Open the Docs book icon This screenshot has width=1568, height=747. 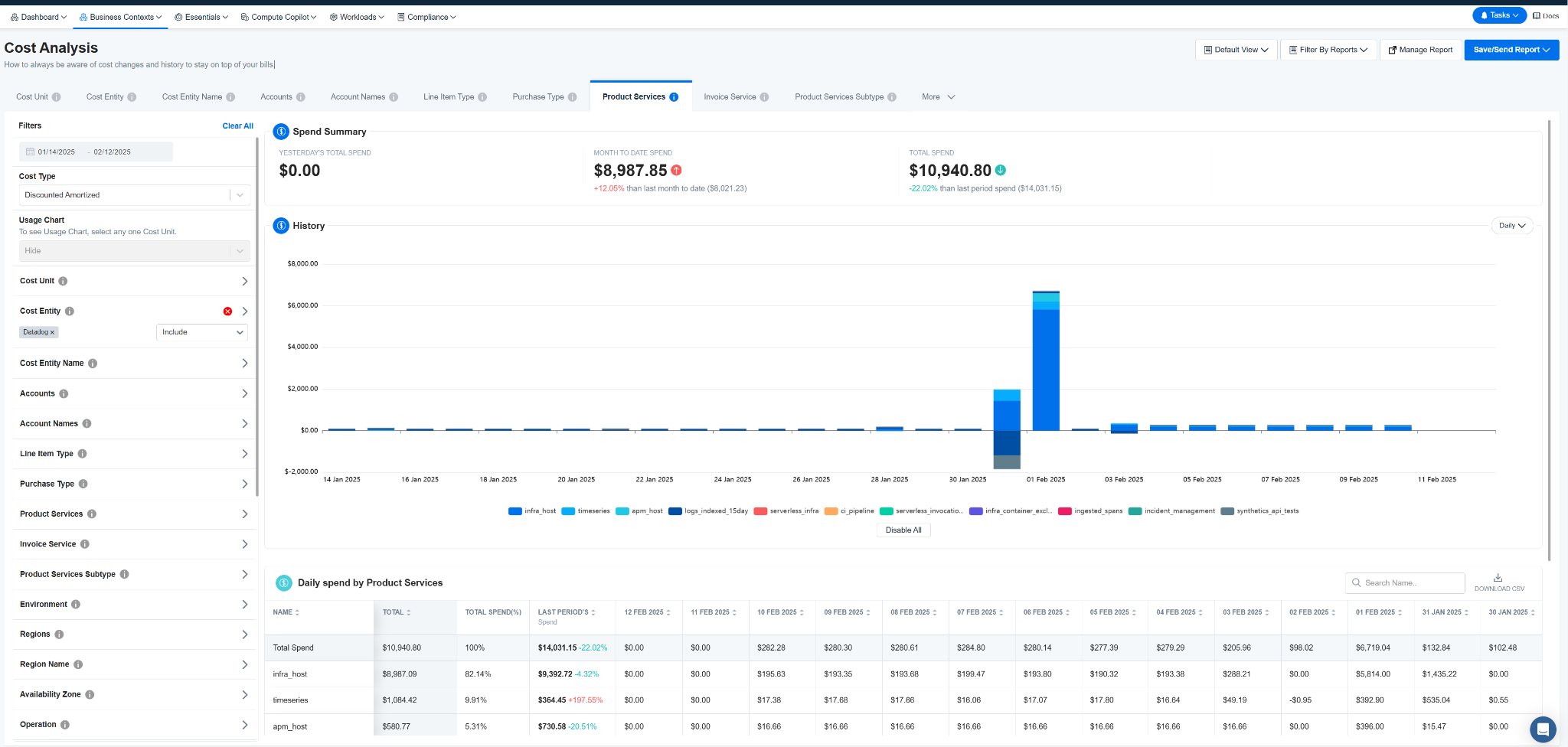pyautogui.click(x=1536, y=15)
